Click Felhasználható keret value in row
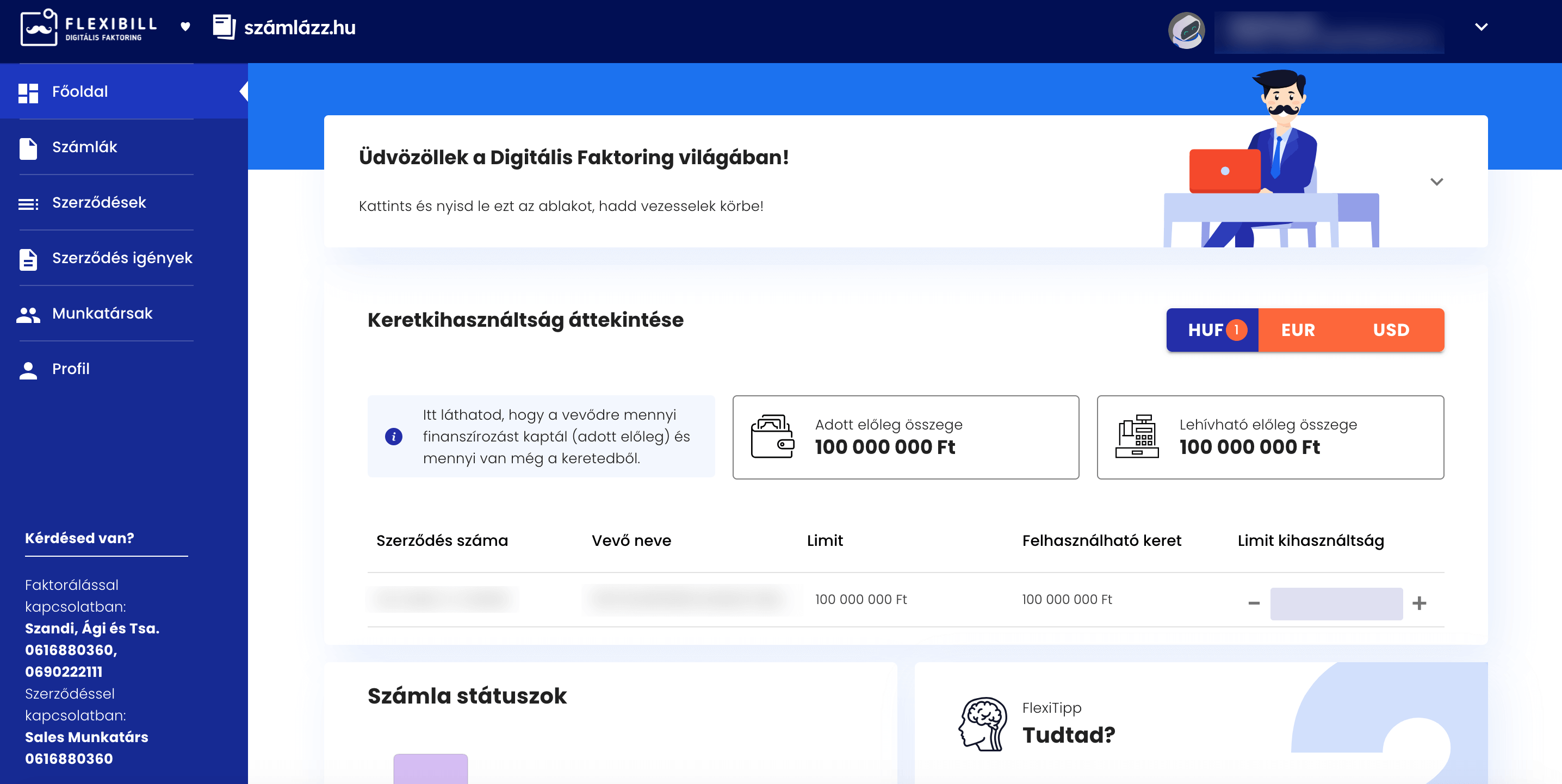Viewport: 1562px width, 784px height. click(x=1067, y=600)
